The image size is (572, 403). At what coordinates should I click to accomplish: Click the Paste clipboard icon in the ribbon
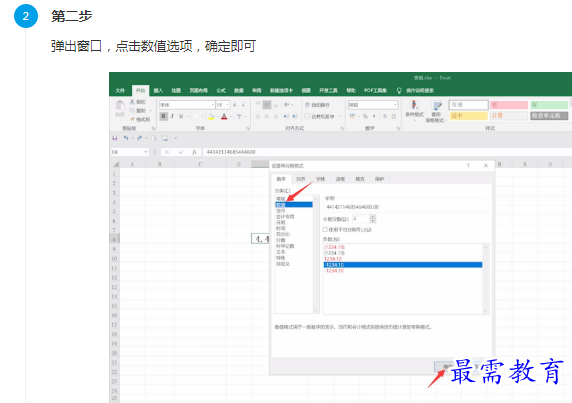[120, 106]
